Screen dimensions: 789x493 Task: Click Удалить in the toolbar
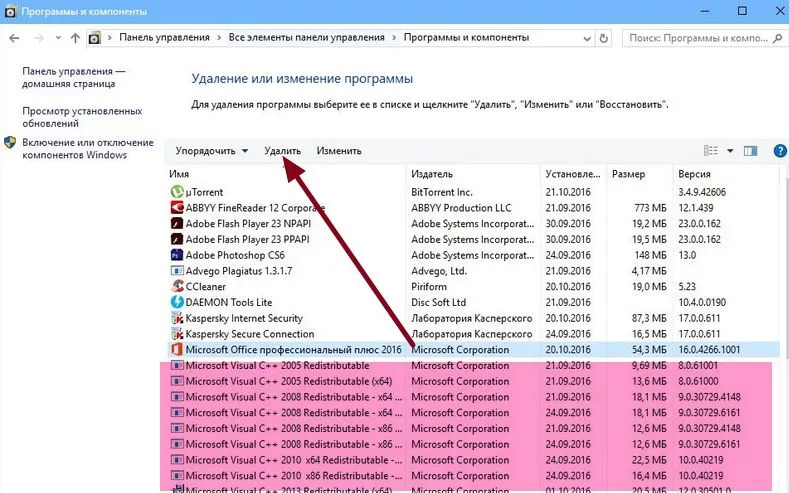coord(282,151)
